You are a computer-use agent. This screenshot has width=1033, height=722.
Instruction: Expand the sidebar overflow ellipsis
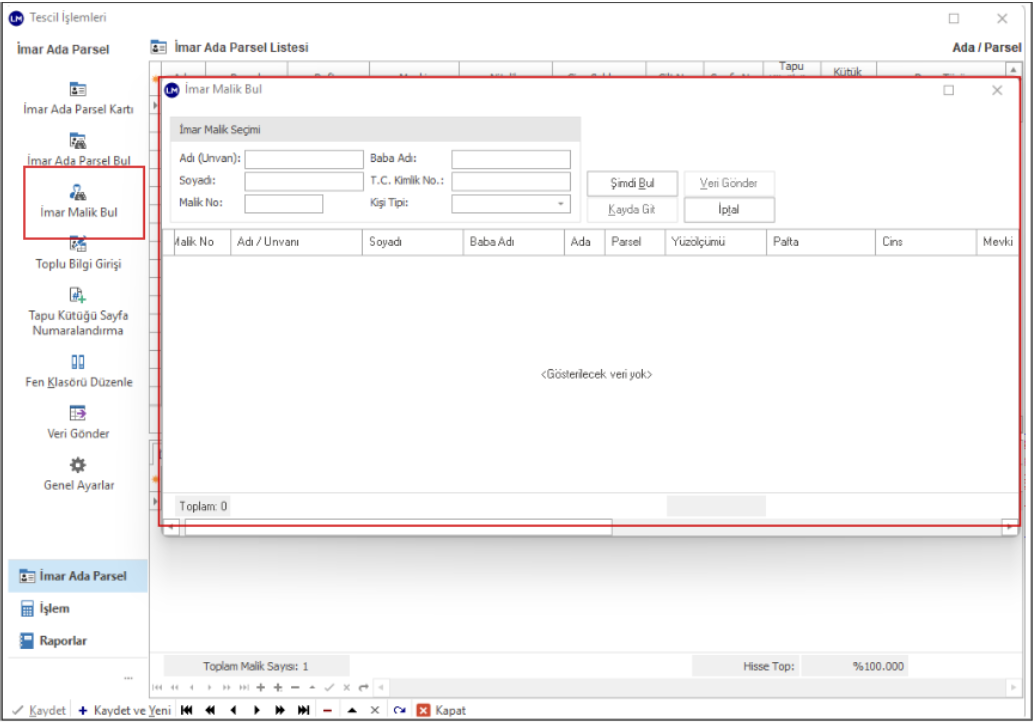pos(128,678)
